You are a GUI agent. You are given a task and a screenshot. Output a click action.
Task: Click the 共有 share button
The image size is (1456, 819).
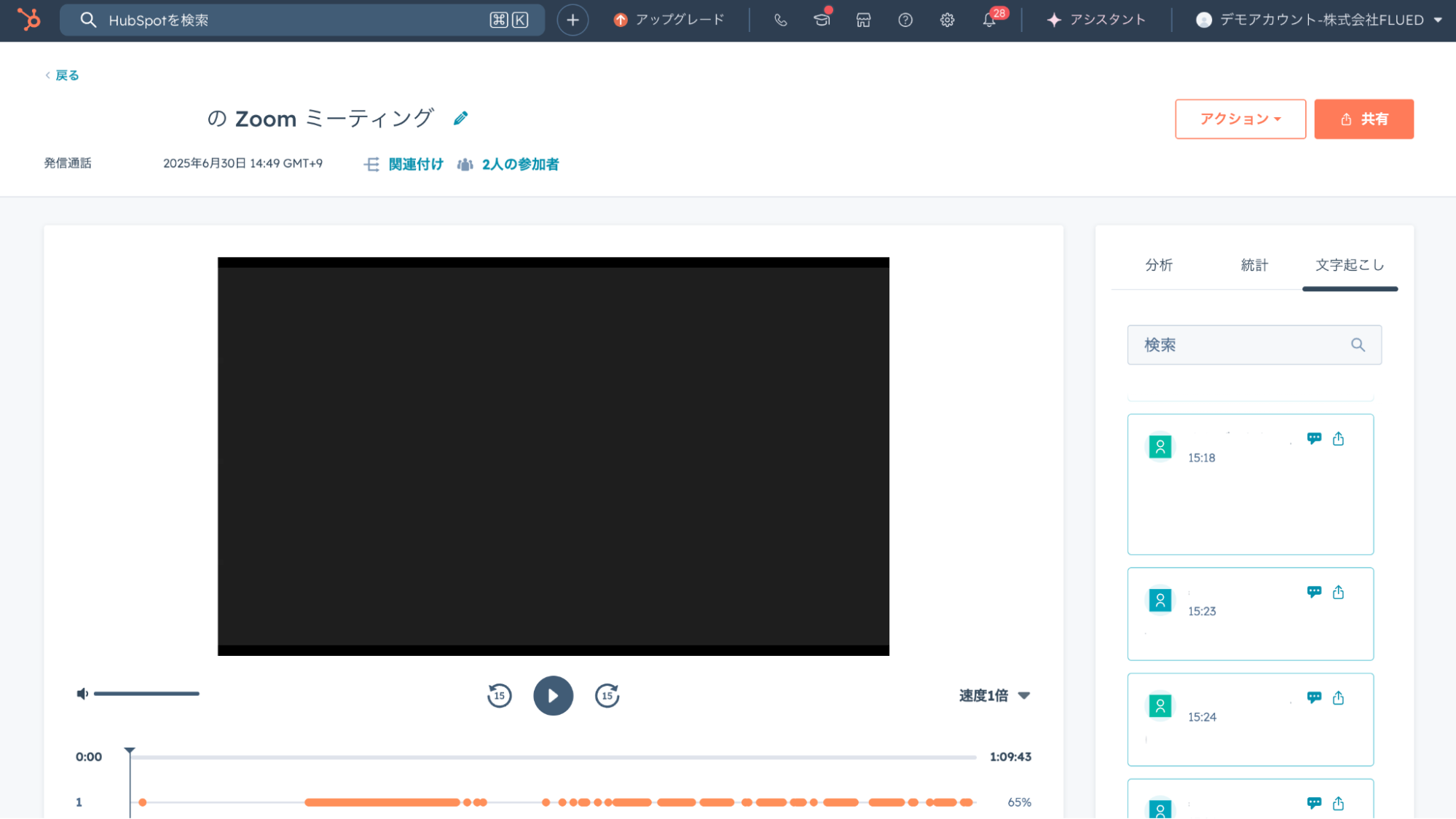(1363, 119)
